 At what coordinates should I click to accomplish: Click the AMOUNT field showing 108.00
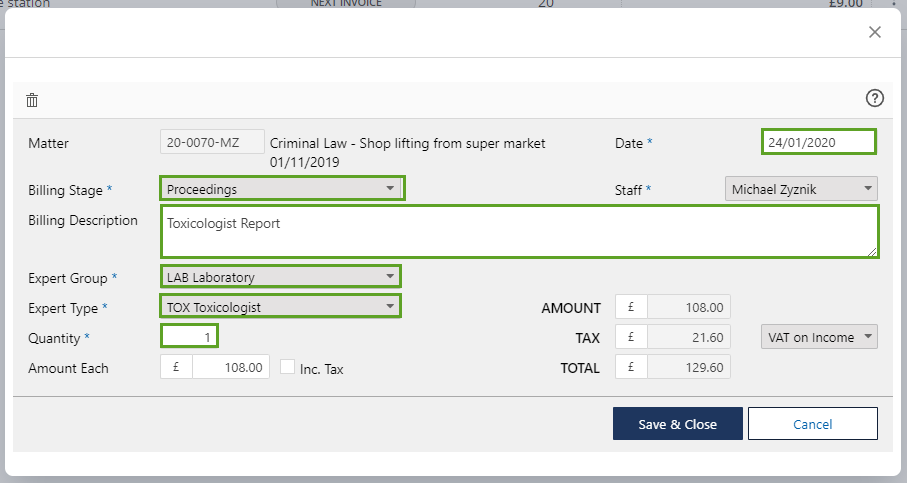click(x=688, y=308)
